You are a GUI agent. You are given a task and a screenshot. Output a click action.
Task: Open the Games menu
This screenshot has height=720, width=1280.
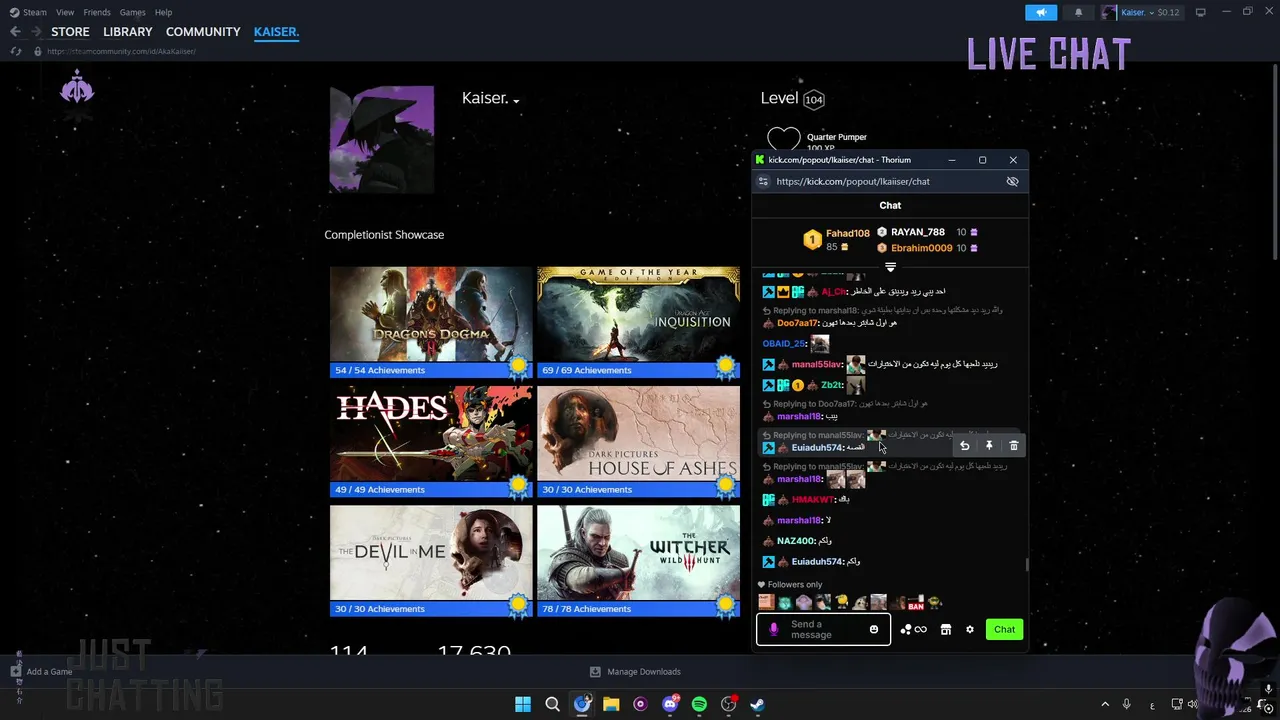point(132,12)
